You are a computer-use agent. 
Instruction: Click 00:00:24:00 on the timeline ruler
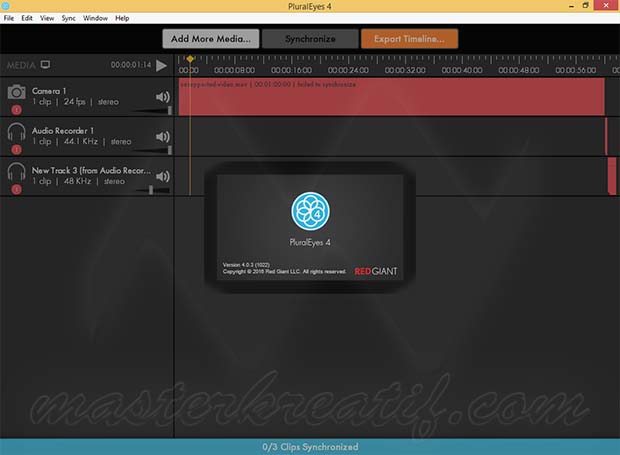click(x=348, y=70)
